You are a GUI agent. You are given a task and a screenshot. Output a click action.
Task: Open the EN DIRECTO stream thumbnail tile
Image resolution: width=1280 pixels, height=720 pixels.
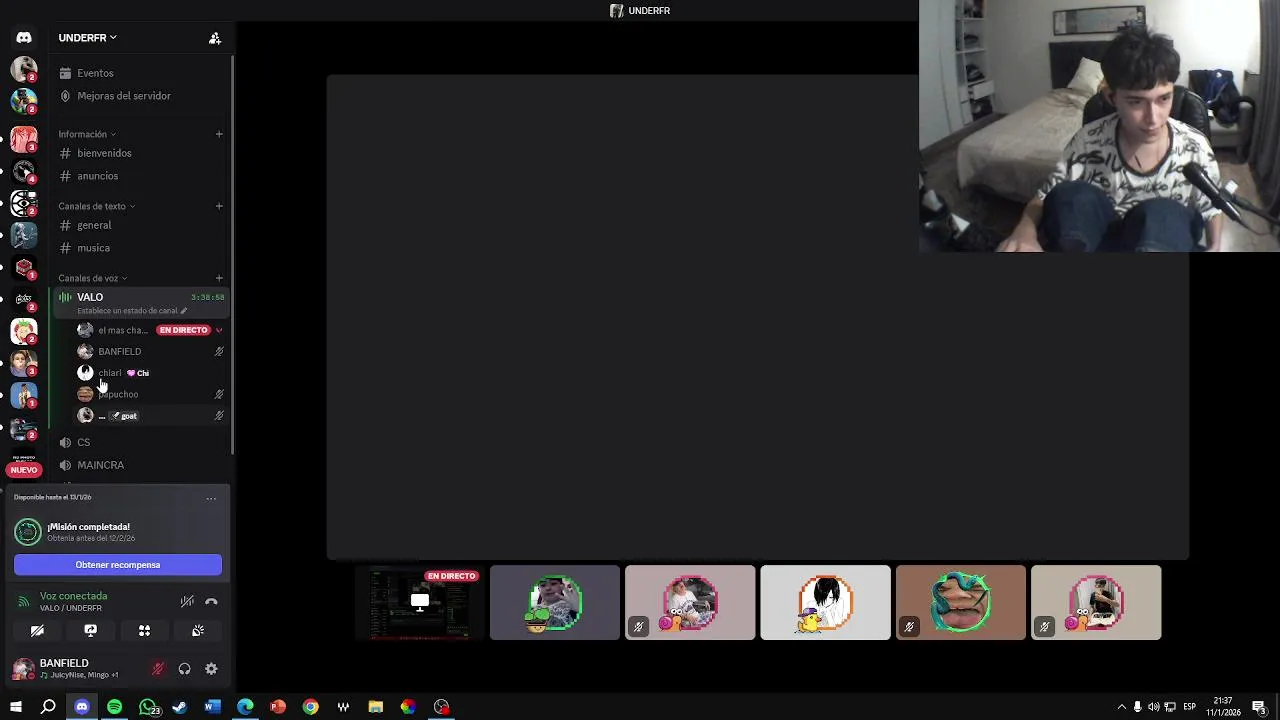tap(420, 602)
